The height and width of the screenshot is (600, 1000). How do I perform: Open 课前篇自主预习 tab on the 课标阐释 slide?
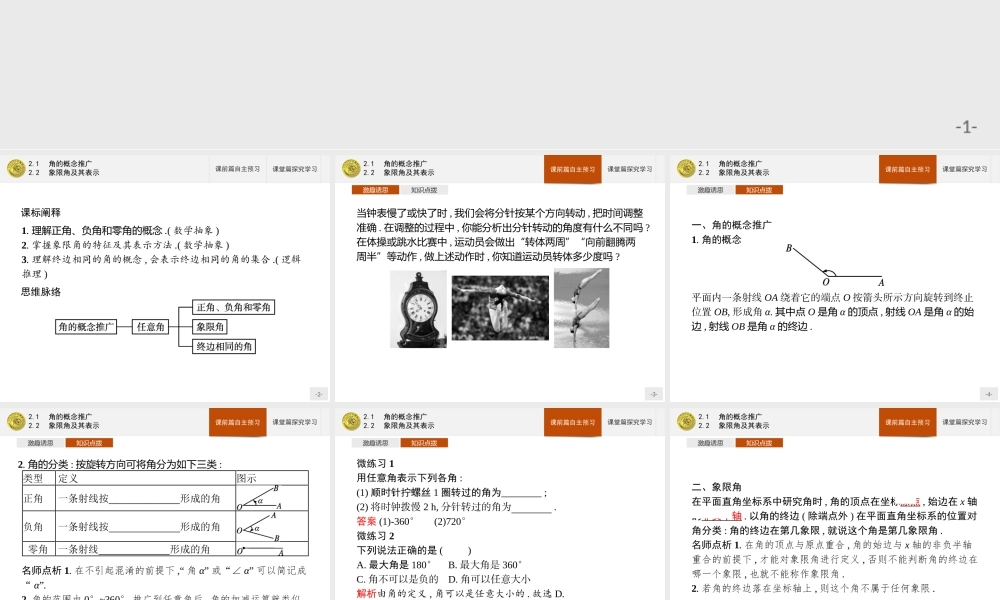coord(237,169)
